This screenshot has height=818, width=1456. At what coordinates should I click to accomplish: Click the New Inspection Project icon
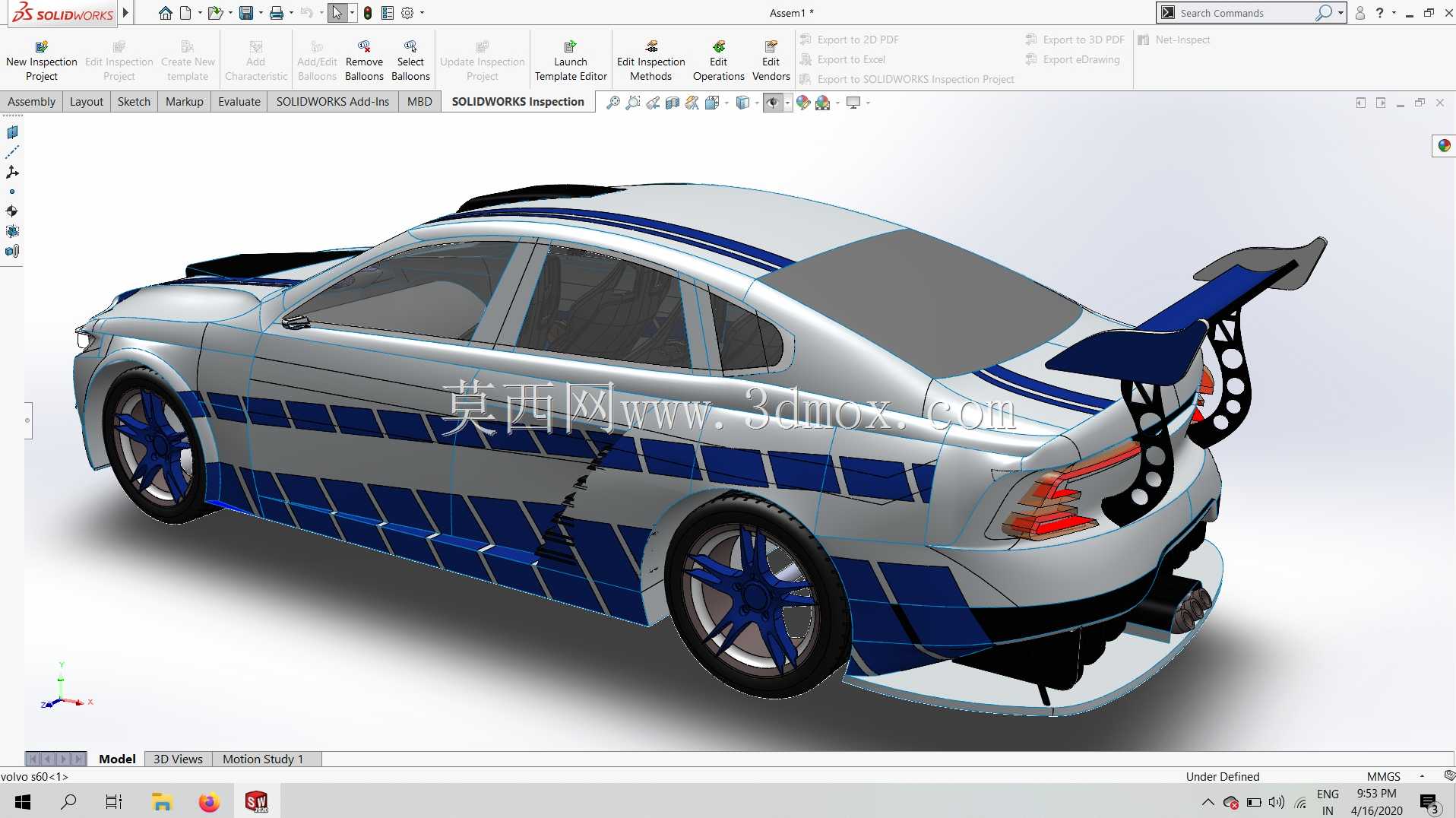click(42, 46)
